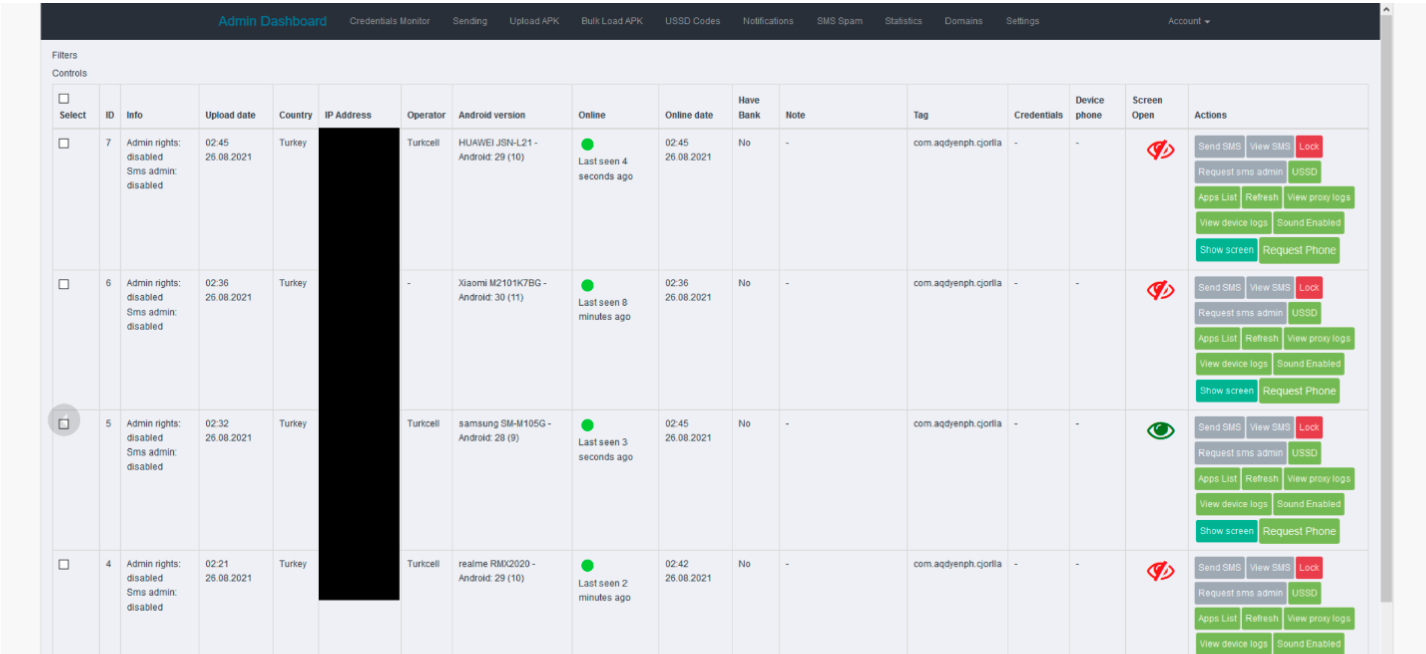Click View proxy logs for HUAWEI device
The height and width of the screenshot is (654, 1426).
[1318, 198]
